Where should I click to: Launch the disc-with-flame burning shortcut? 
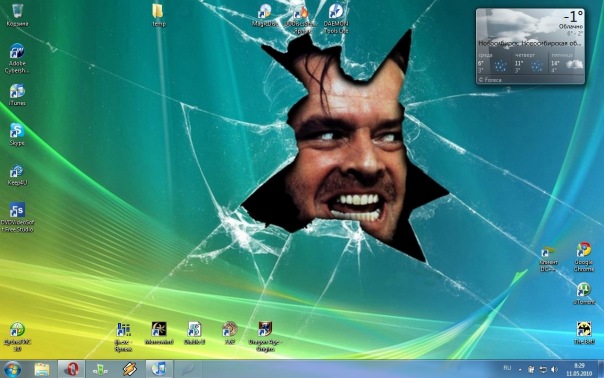point(301,18)
